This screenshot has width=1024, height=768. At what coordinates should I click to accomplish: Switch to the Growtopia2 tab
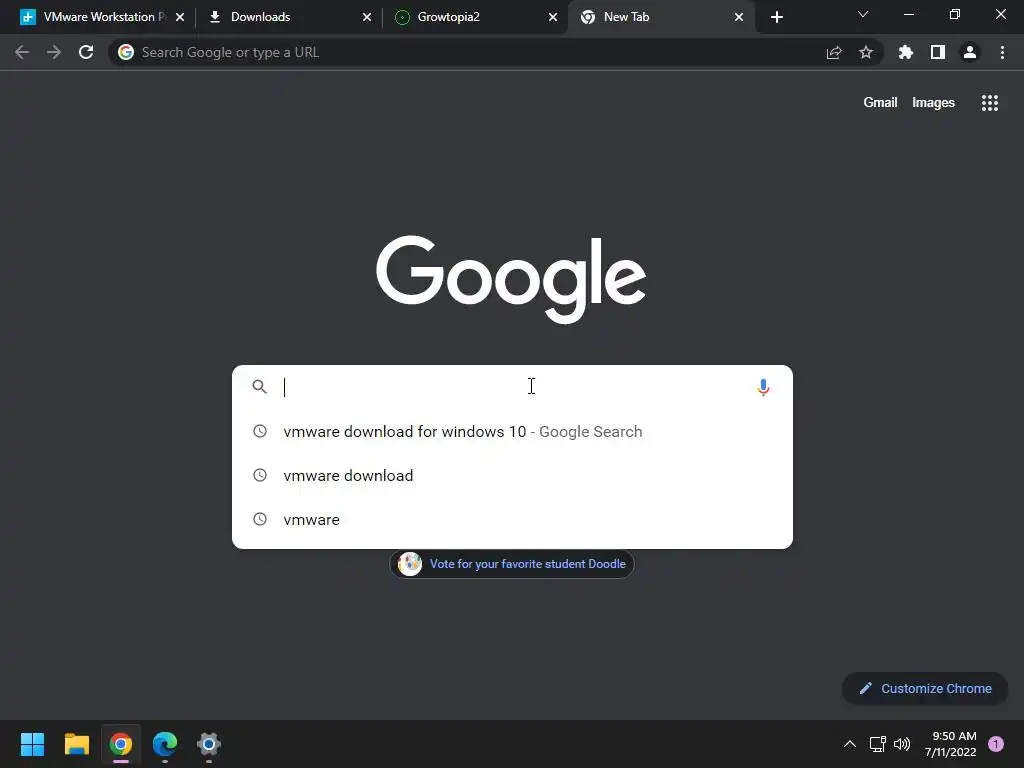click(x=473, y=17)
